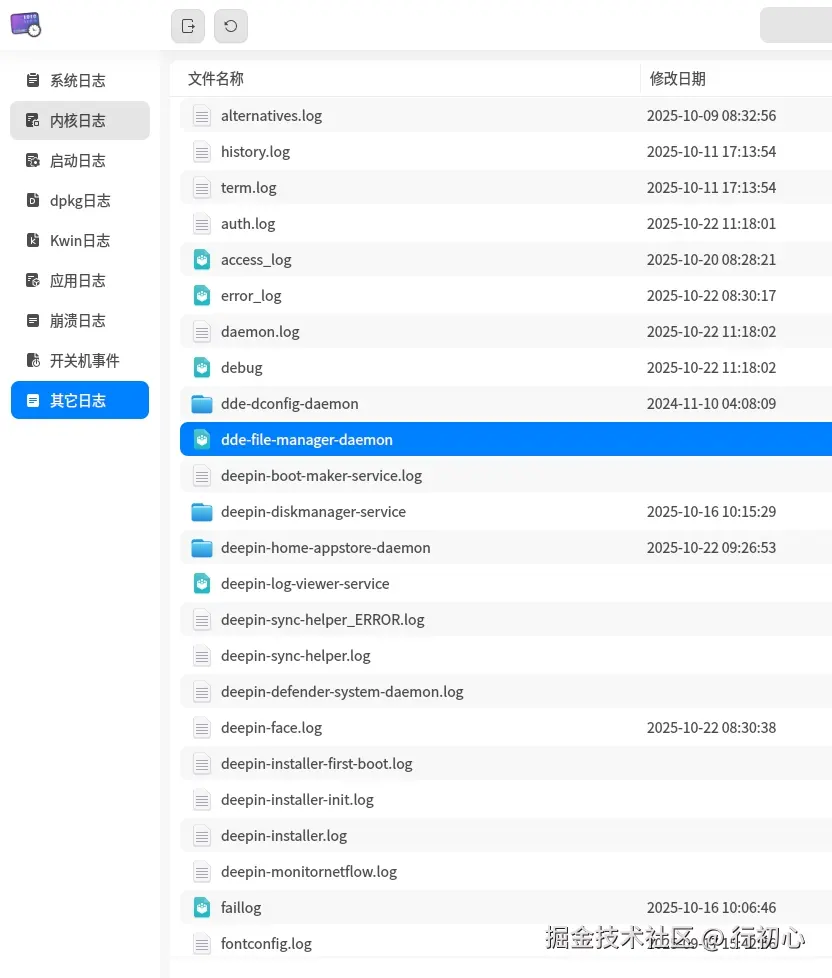Click the file icon beside auth.log

click(x=201, y=223)
